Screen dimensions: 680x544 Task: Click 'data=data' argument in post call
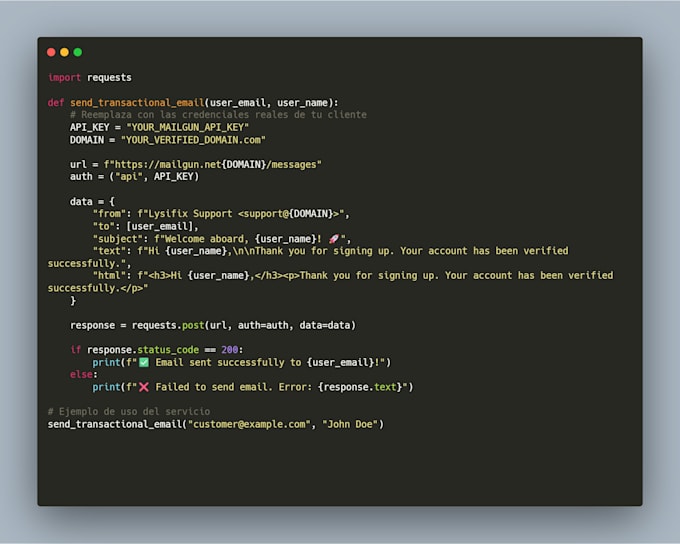(324, 325)
